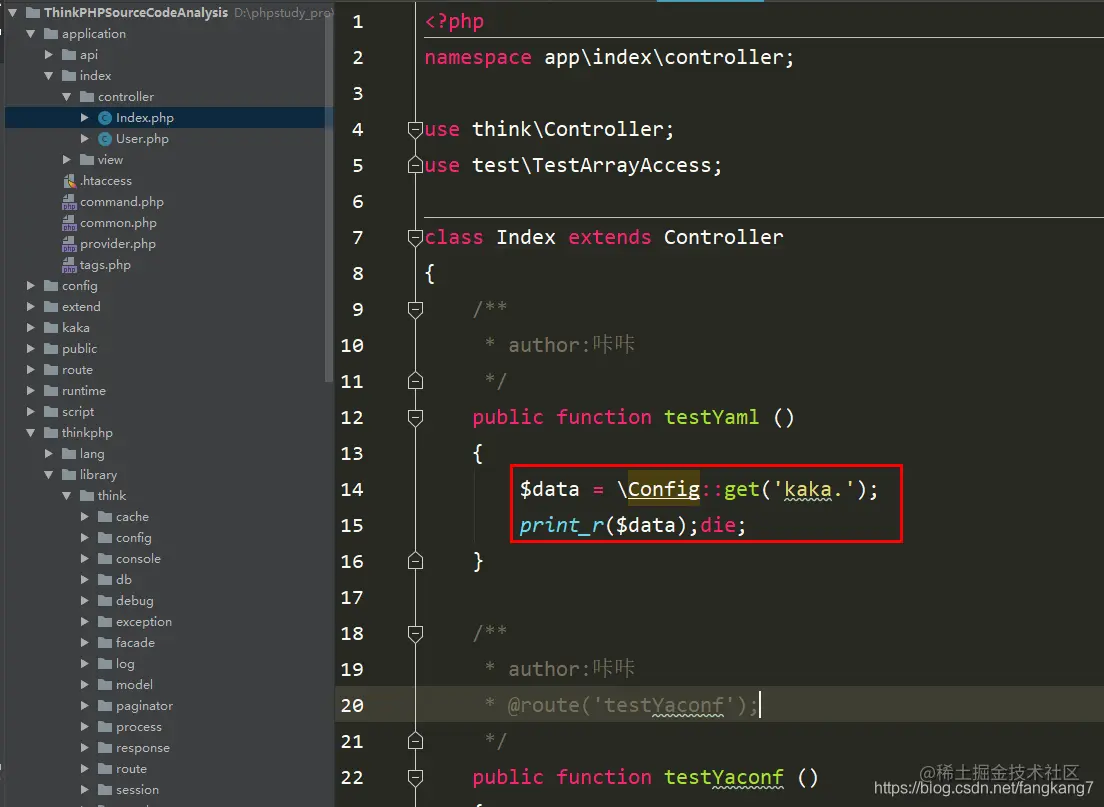The width and height of the screenshot is (1104, 807).
Task: Click the use-block fold end marker at line 5
Action: (x=415, y=165)
